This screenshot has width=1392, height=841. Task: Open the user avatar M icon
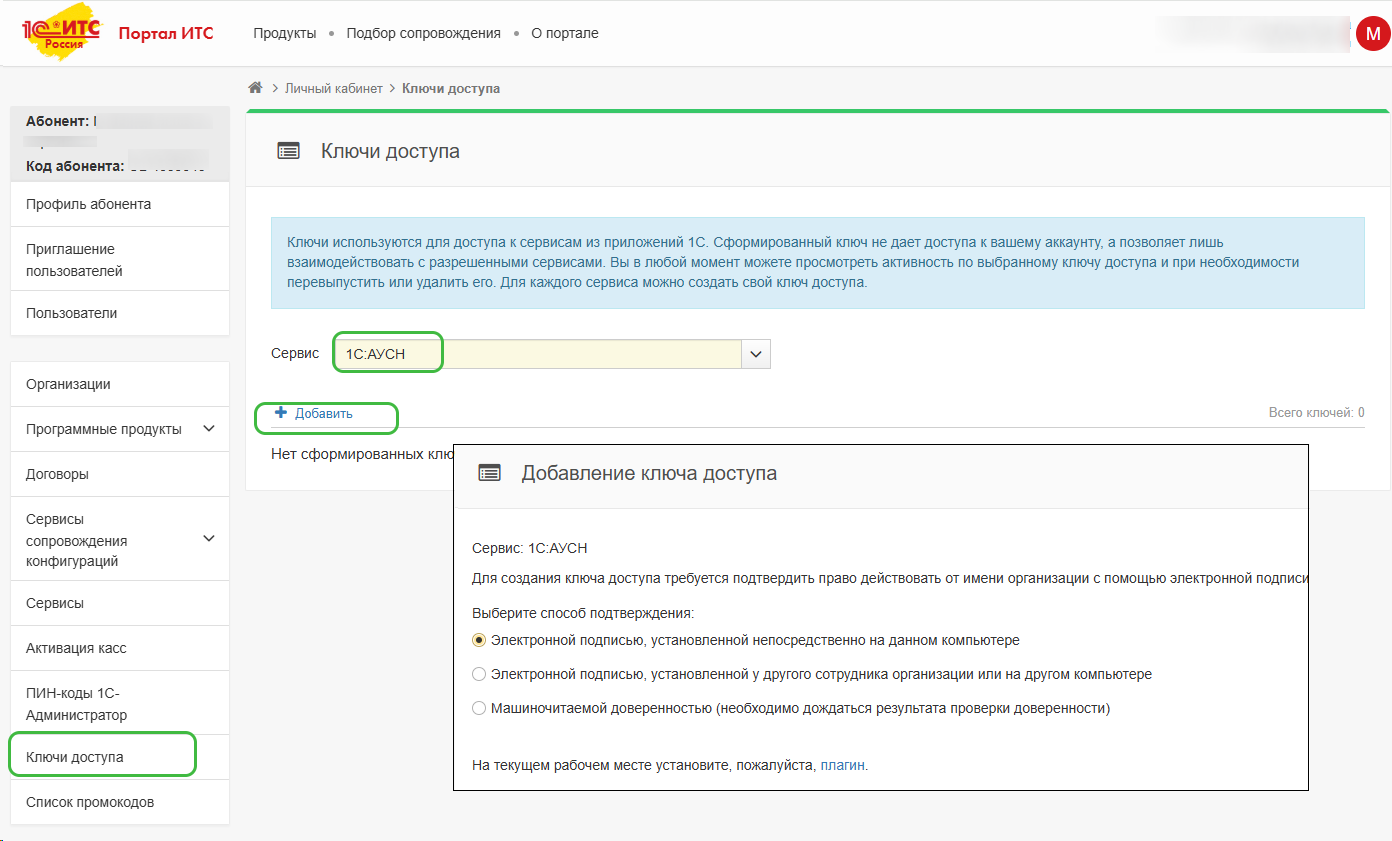click(x=1369, y=33)
